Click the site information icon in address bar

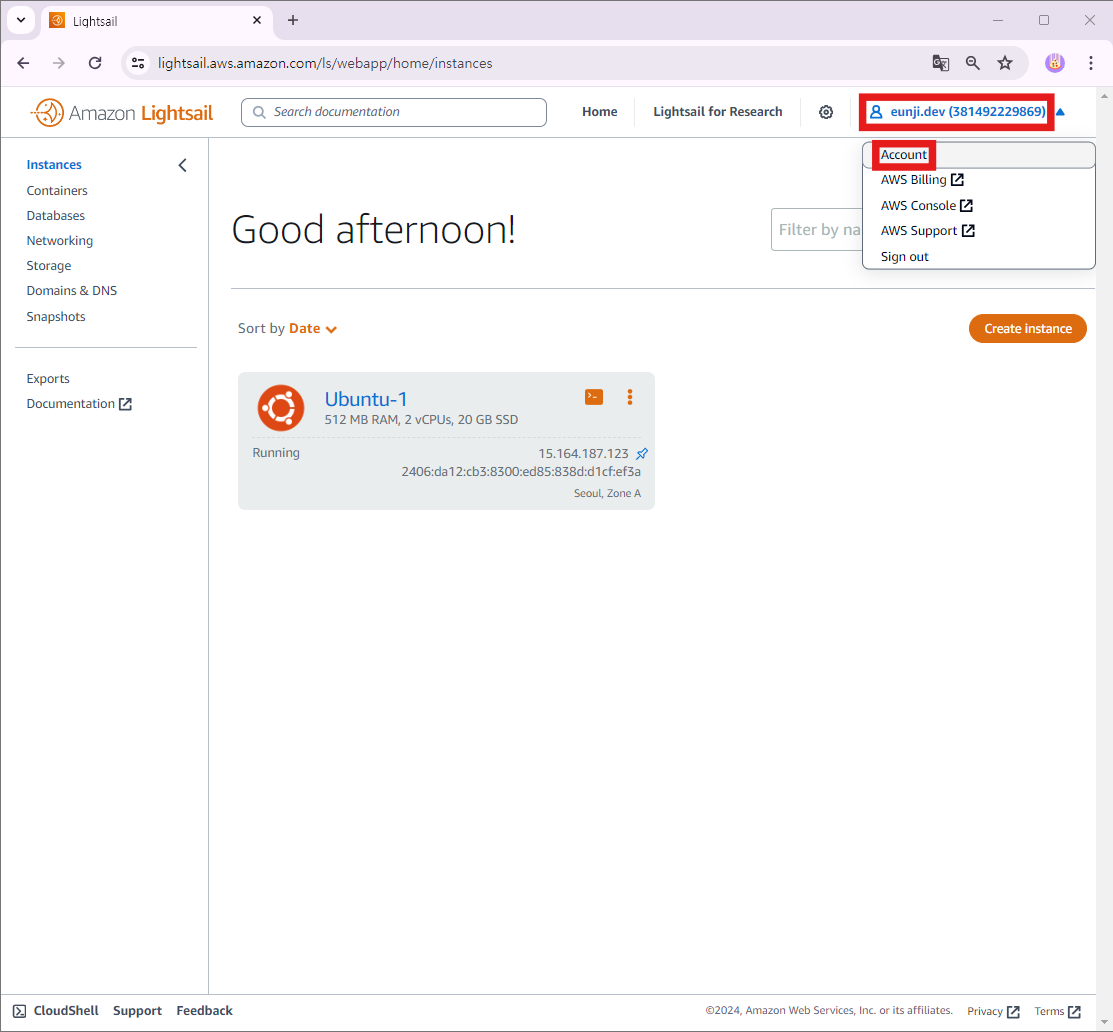(x=138, y=63)
